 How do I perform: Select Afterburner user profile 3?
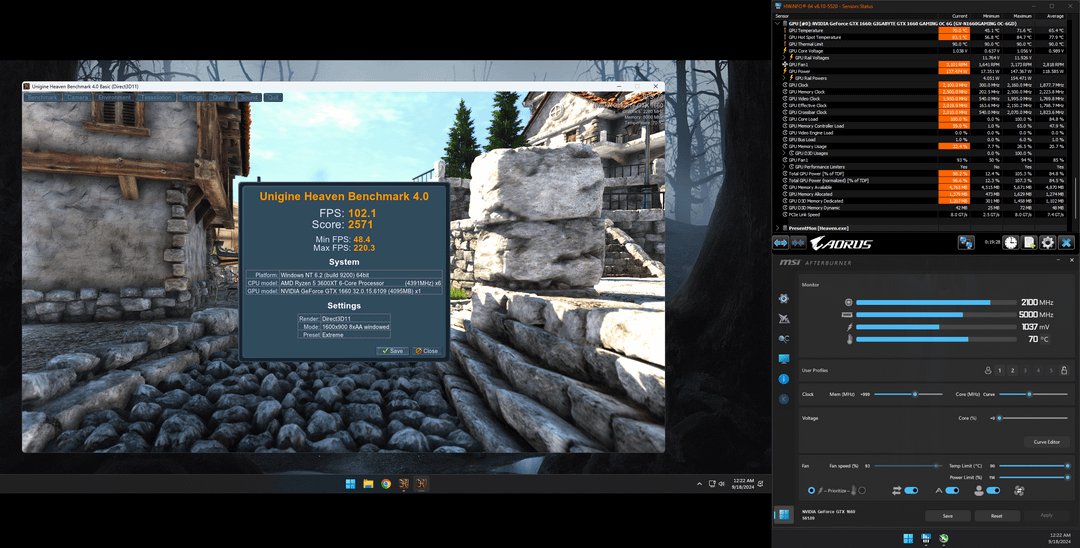point(1025,370)
